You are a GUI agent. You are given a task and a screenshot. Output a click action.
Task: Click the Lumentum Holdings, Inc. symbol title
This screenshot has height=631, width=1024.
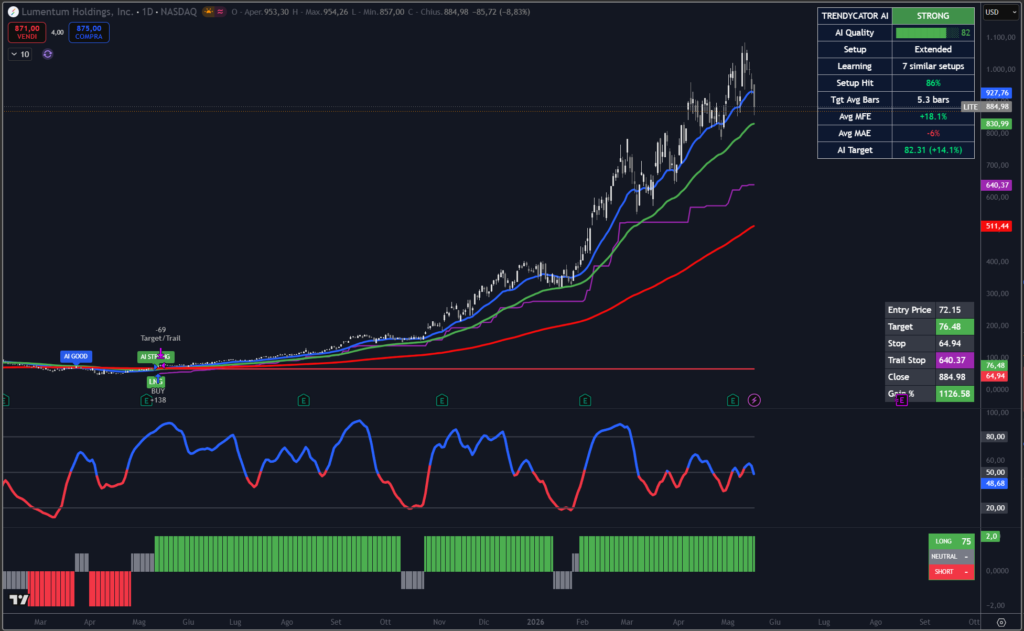(76, 12)
